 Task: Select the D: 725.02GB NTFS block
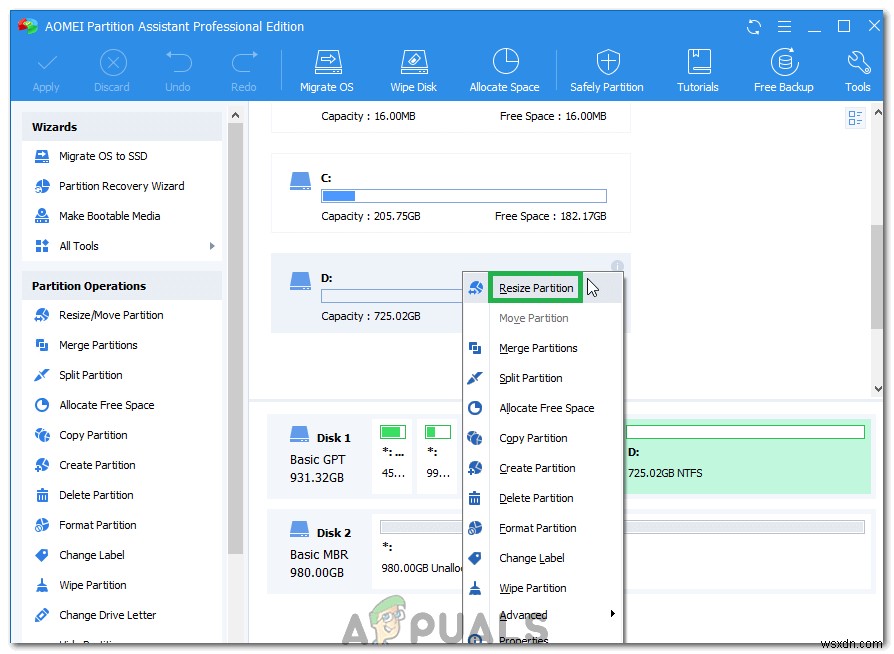[746, 457]
